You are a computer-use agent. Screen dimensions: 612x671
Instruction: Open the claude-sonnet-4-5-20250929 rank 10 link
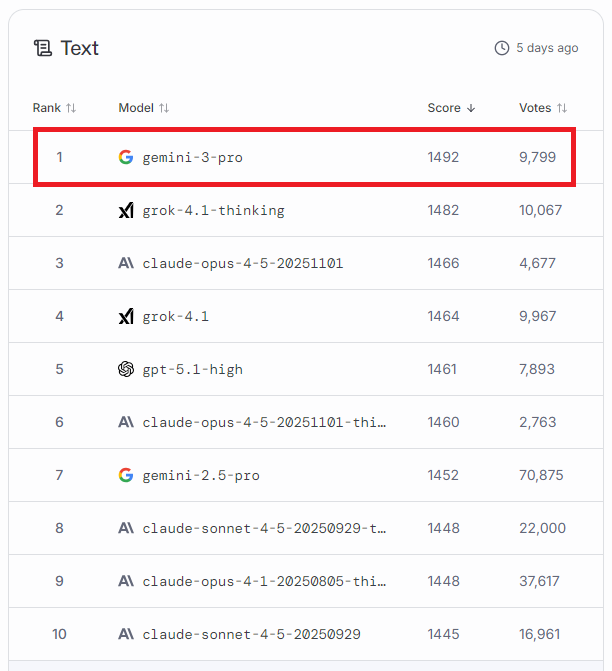coord(251,634)
